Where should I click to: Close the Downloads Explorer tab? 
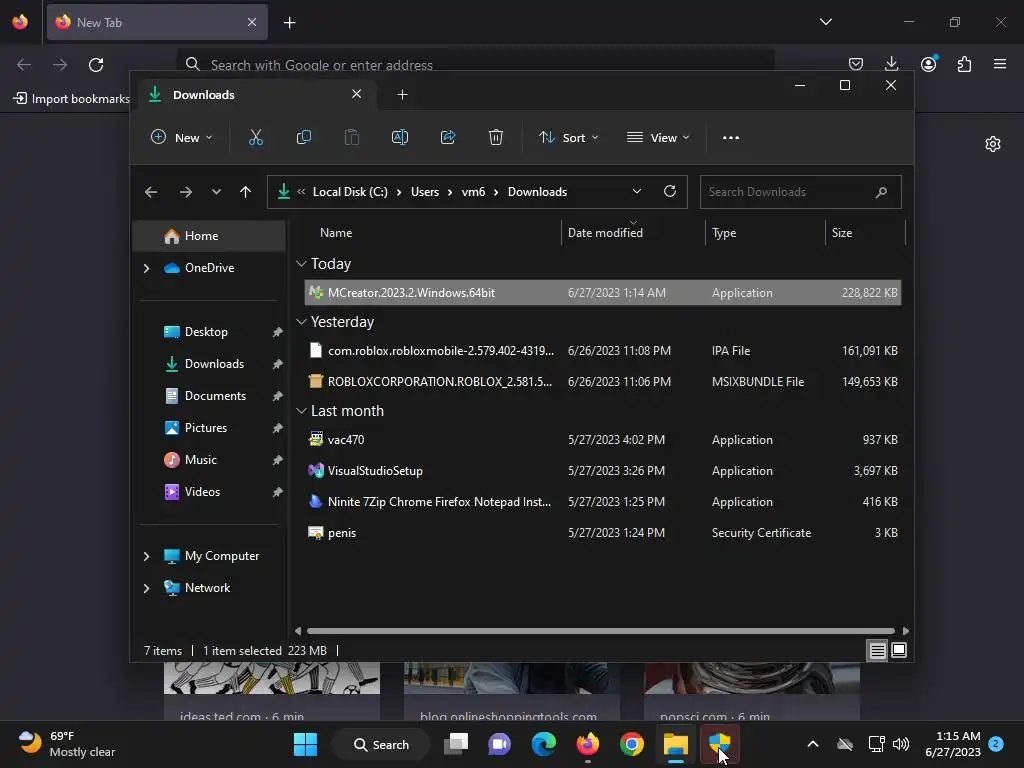click(357, 94)
